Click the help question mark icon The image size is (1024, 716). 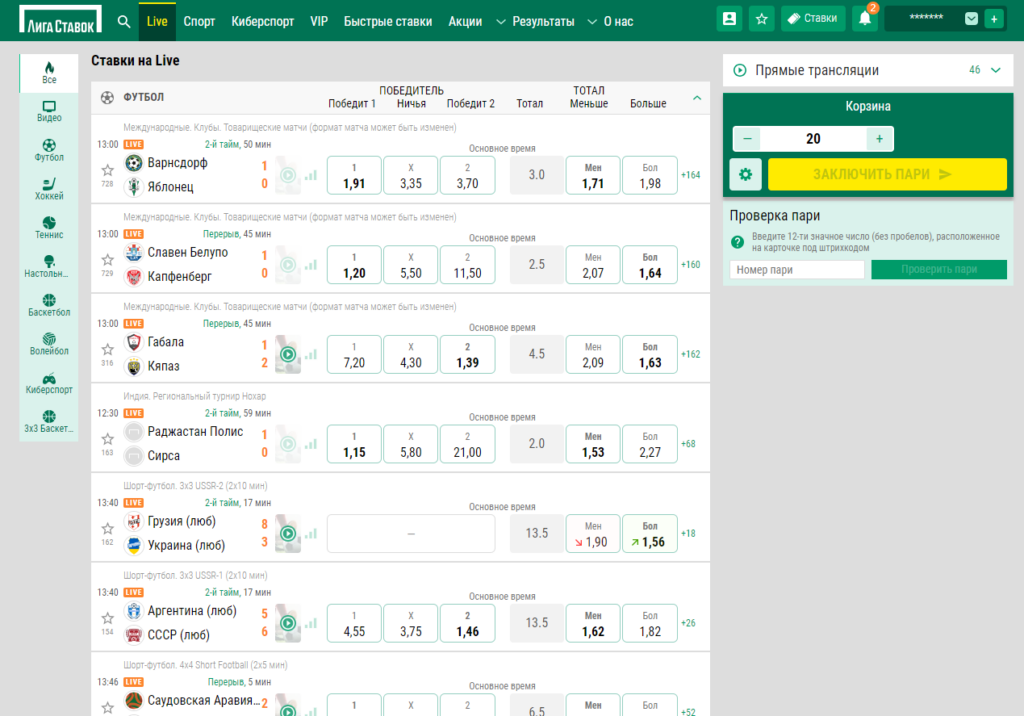pos(737,242)
